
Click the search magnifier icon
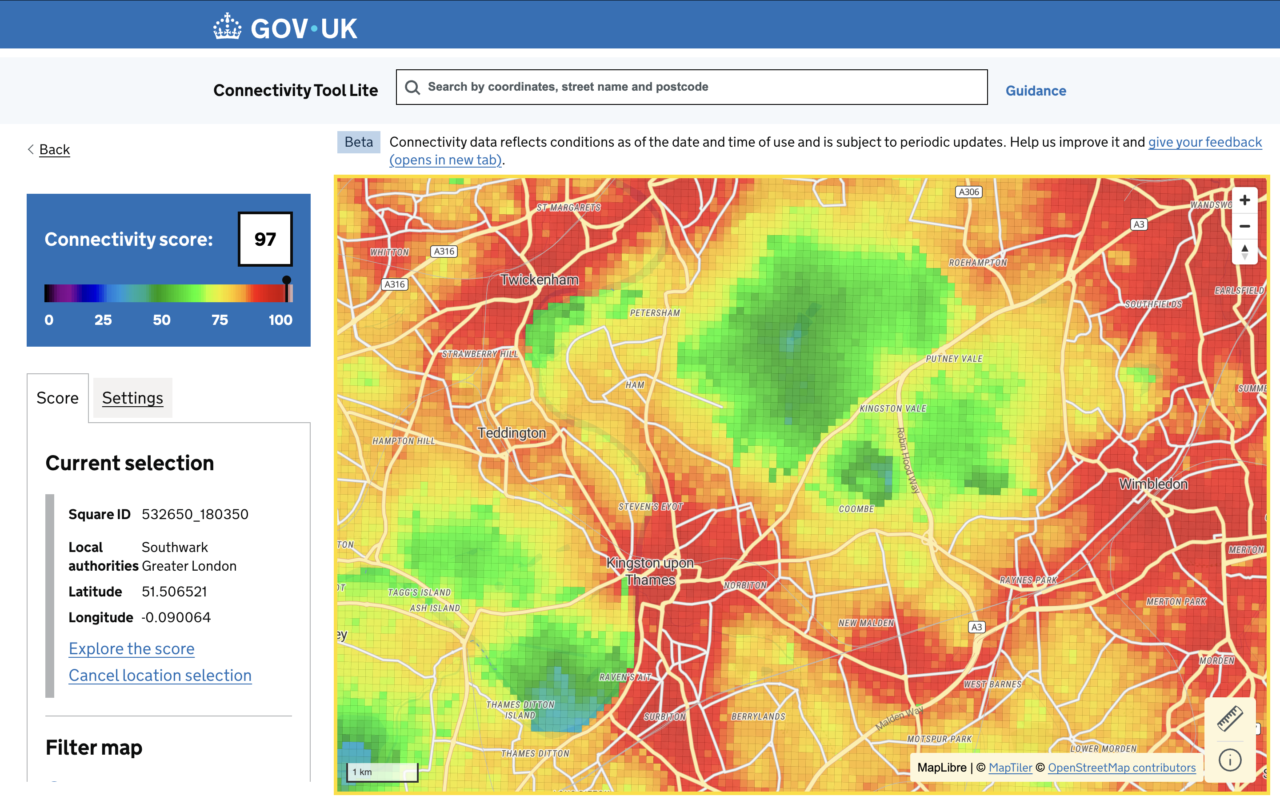click(412, 87)
